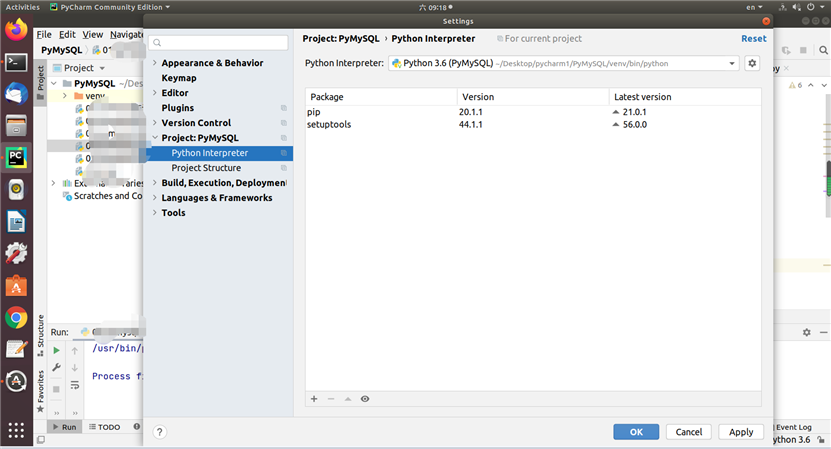Viewport: 831px width, 449px height.
Task: Expand Appearance & Behavior settings
Action: [x=155, y=63]
